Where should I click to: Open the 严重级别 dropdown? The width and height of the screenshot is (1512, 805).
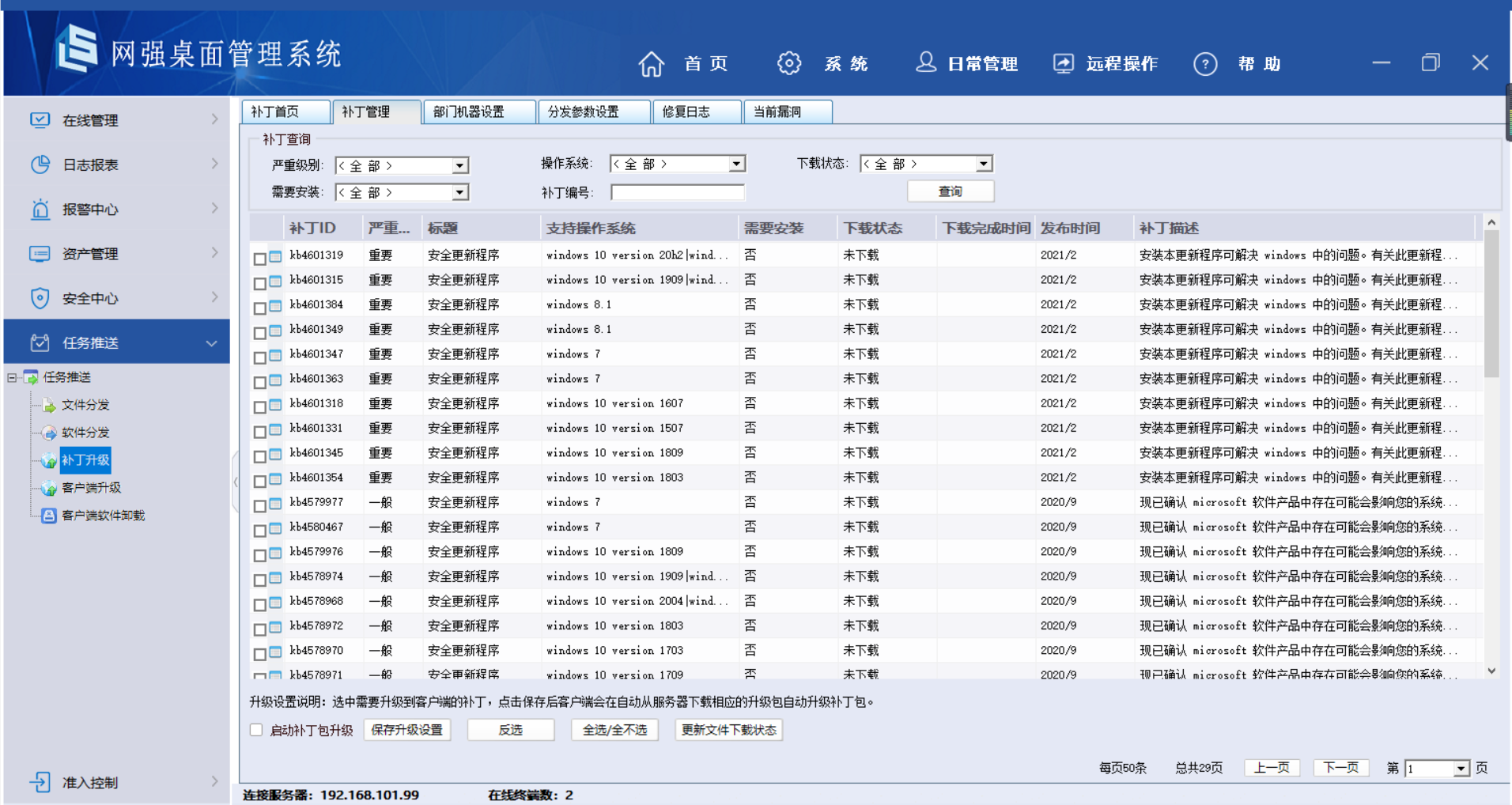click(x=459, y=165)
